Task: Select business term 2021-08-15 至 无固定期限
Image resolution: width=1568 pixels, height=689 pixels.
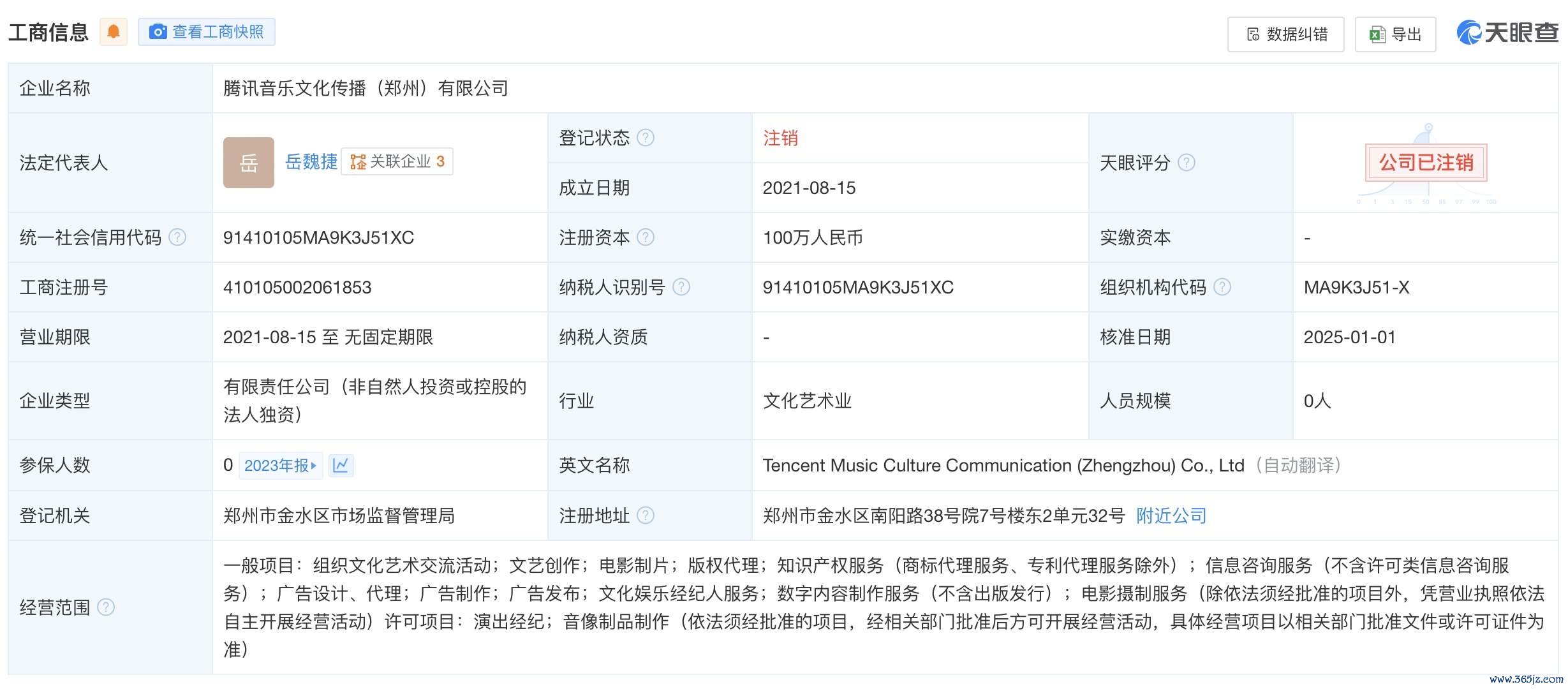Action: click(x=328, y=337)
